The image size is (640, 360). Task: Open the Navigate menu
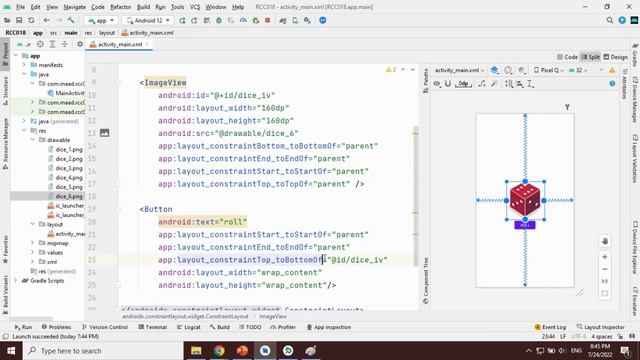point(75,7)
